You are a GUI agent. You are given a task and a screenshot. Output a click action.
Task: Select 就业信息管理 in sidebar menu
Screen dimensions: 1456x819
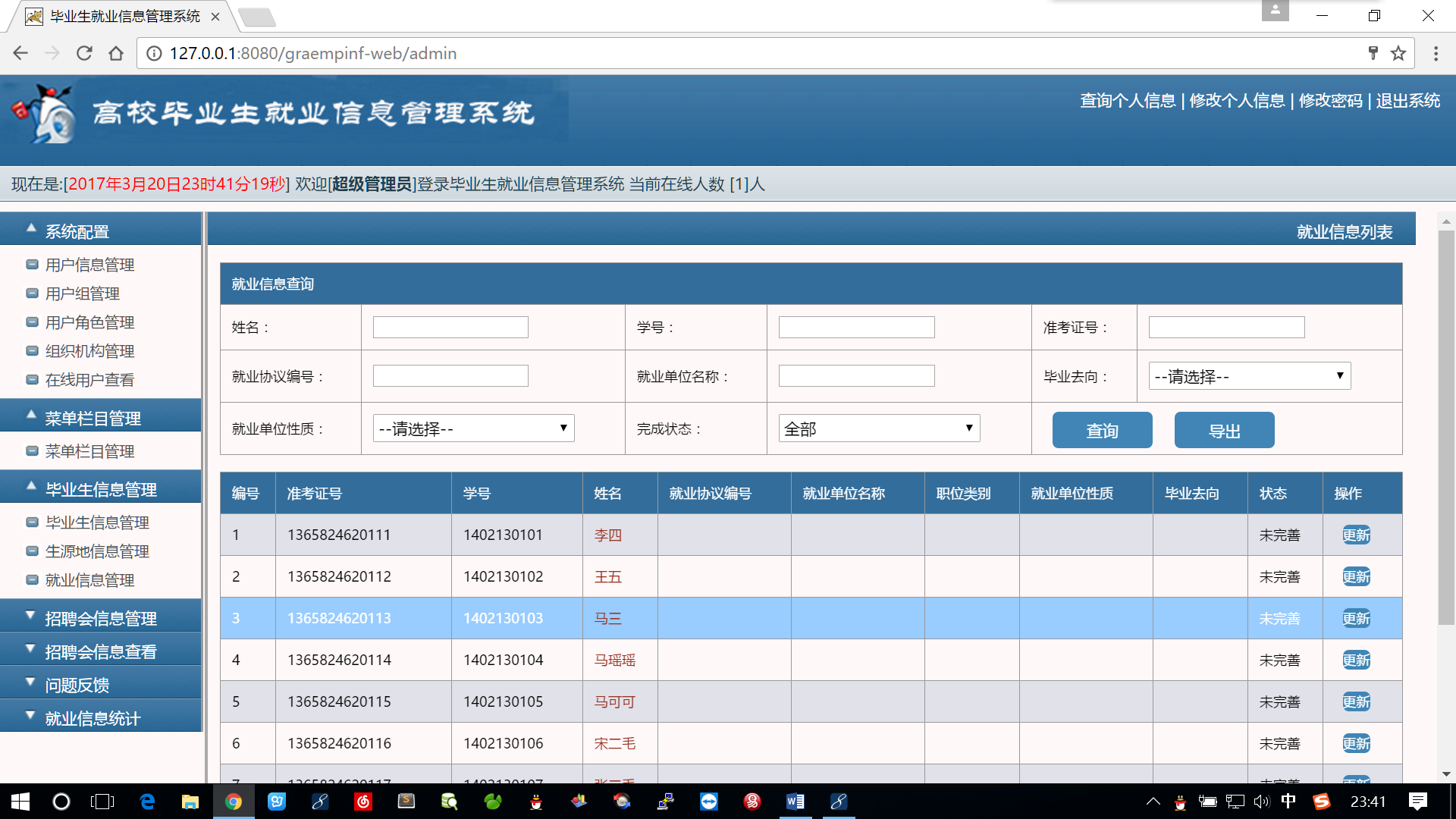(x=89, y=580)
